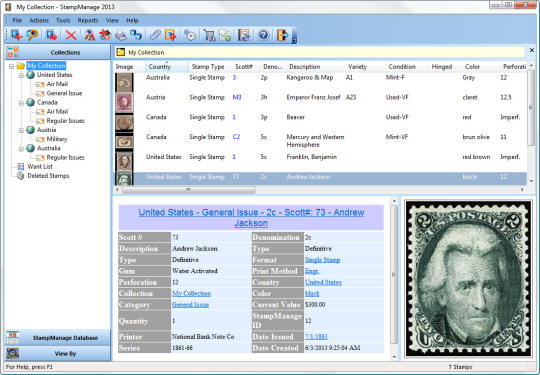Screen dimensions: 540x375
Task: Click the exit door toolbar icon
Action: 282,35
